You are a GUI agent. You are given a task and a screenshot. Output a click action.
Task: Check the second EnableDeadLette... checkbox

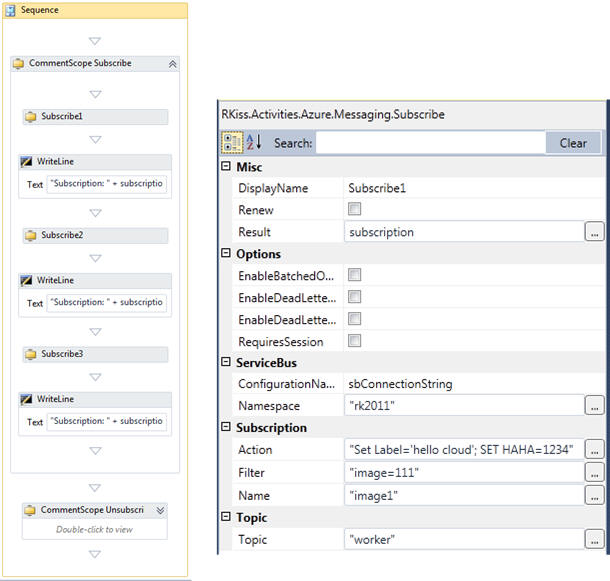(354, 319)
